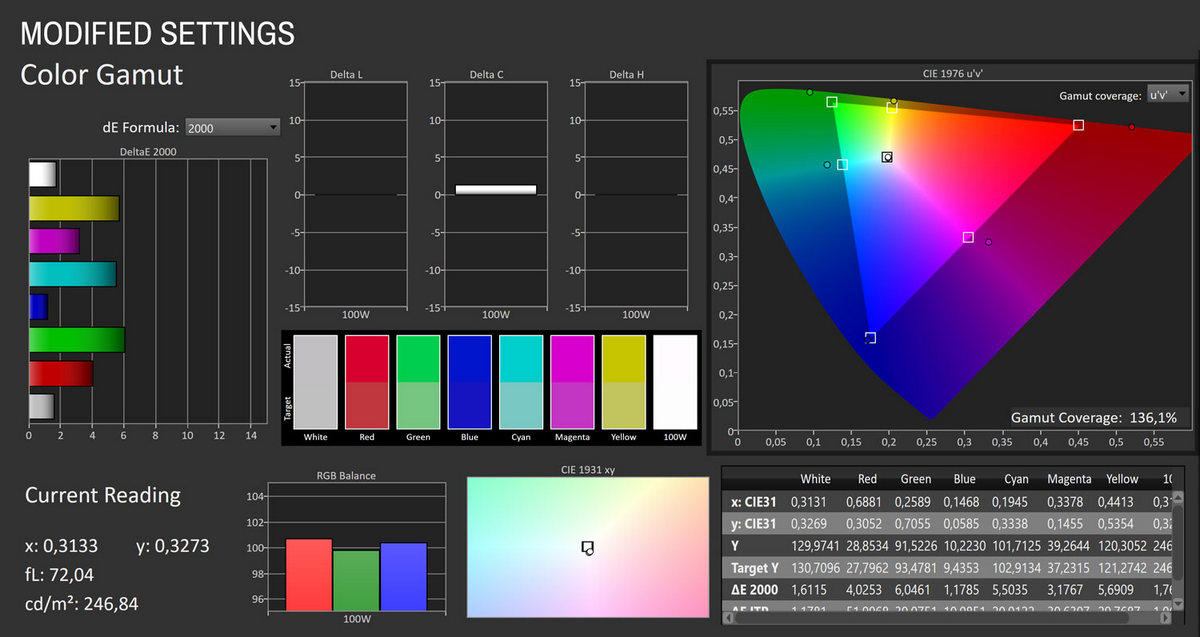Viewport: 1200px width, 637px height.
Task: Select the magenta target marker on CIE chart
Action: point(968,237)
